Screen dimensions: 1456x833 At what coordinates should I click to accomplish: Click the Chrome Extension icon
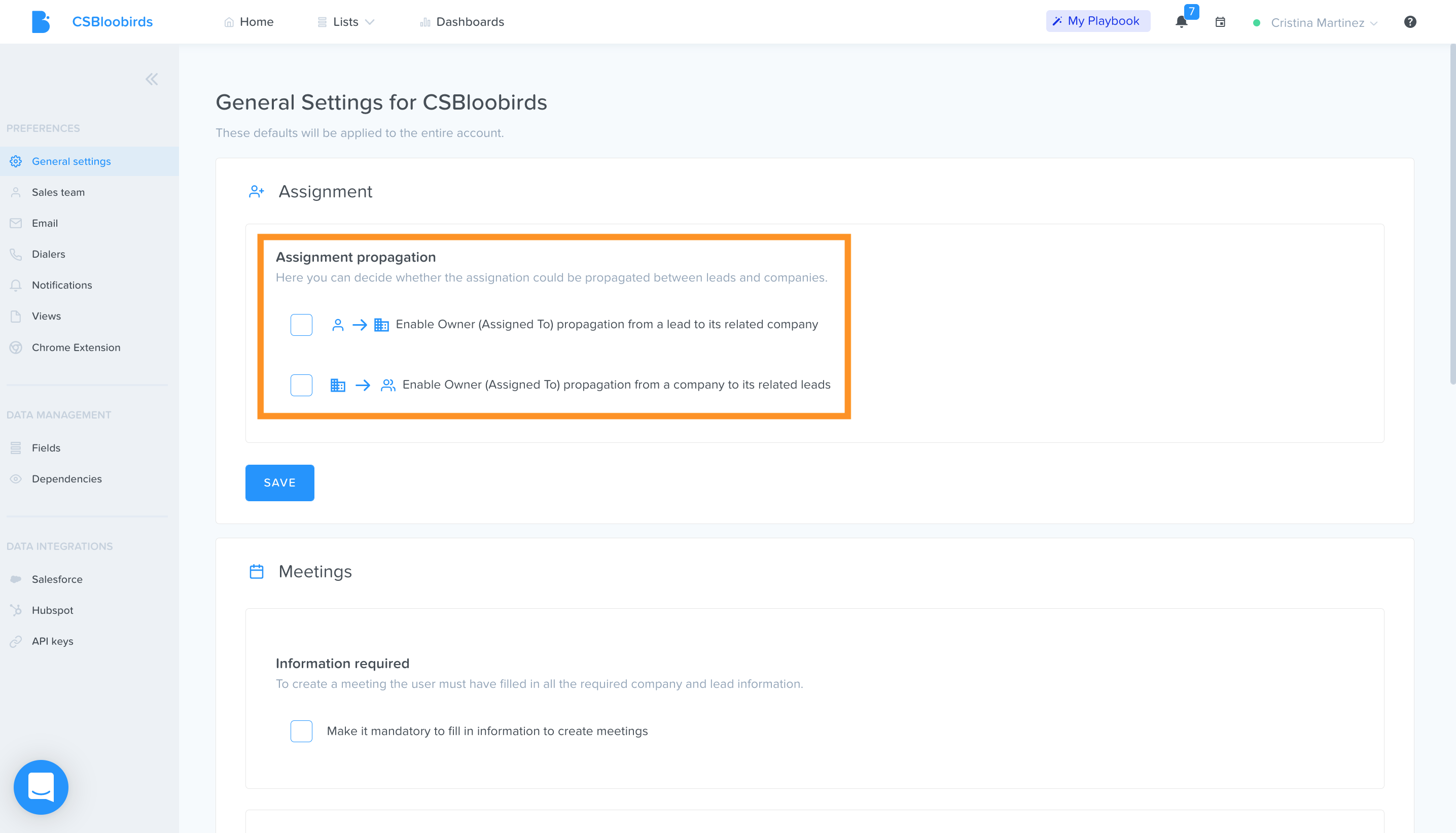coord(16,348)
